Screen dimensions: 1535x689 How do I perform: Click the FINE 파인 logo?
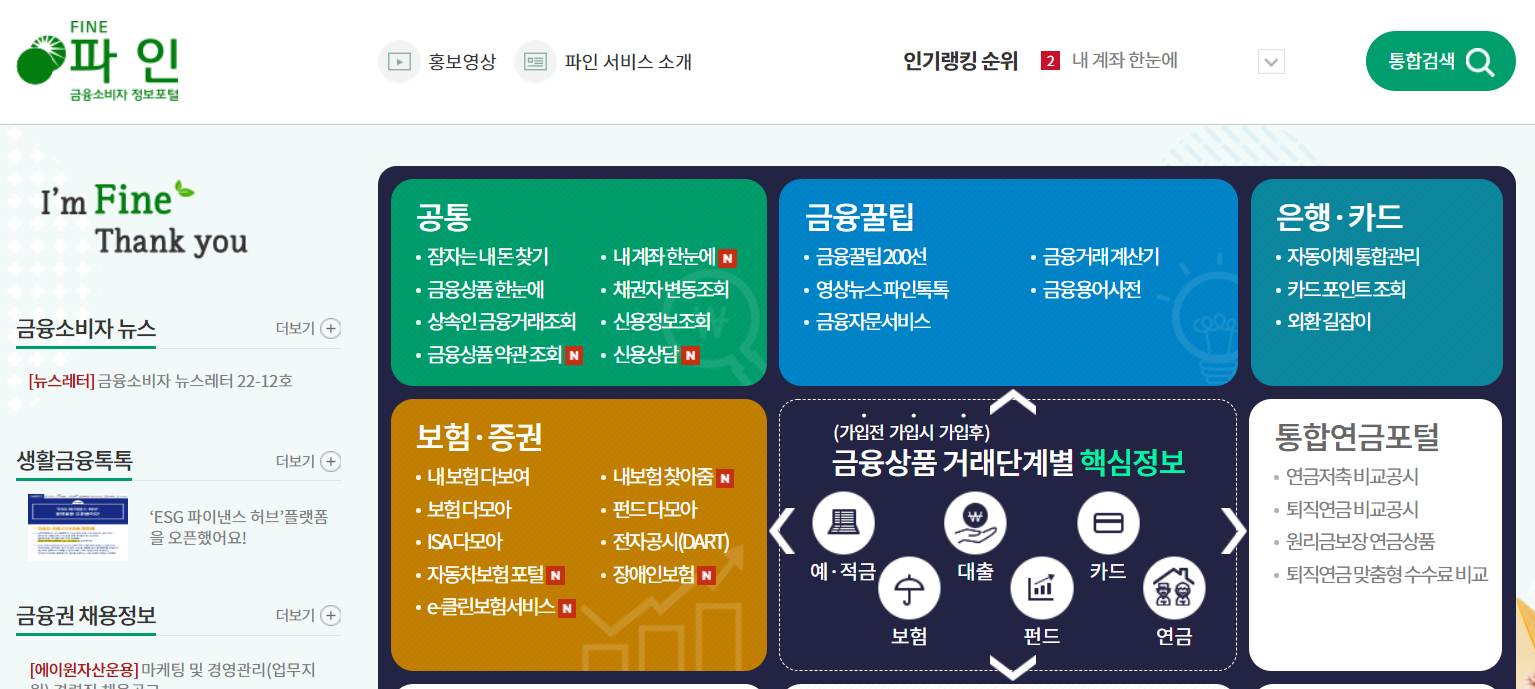98,61
